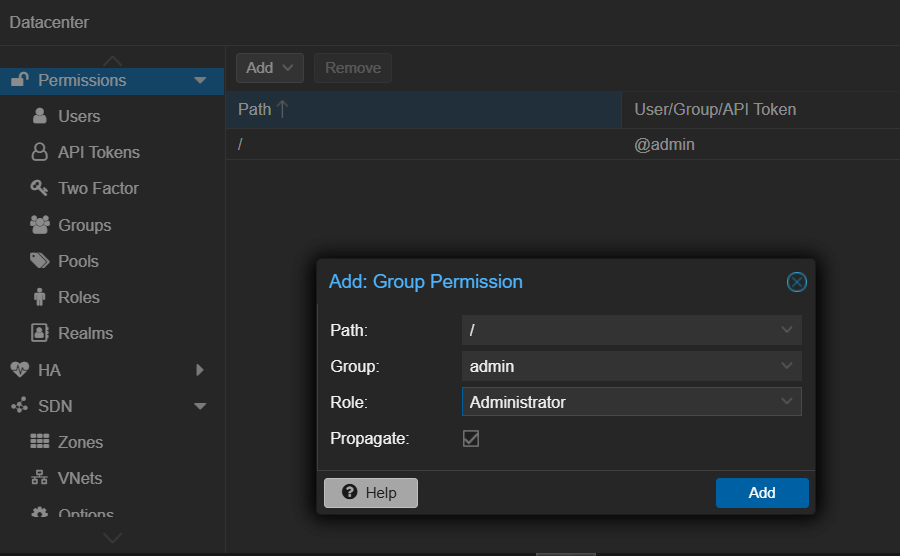This screenshot has height=556, width=900.
Task: Close the Add Group Permission dialog
Action: pos(796,282)
